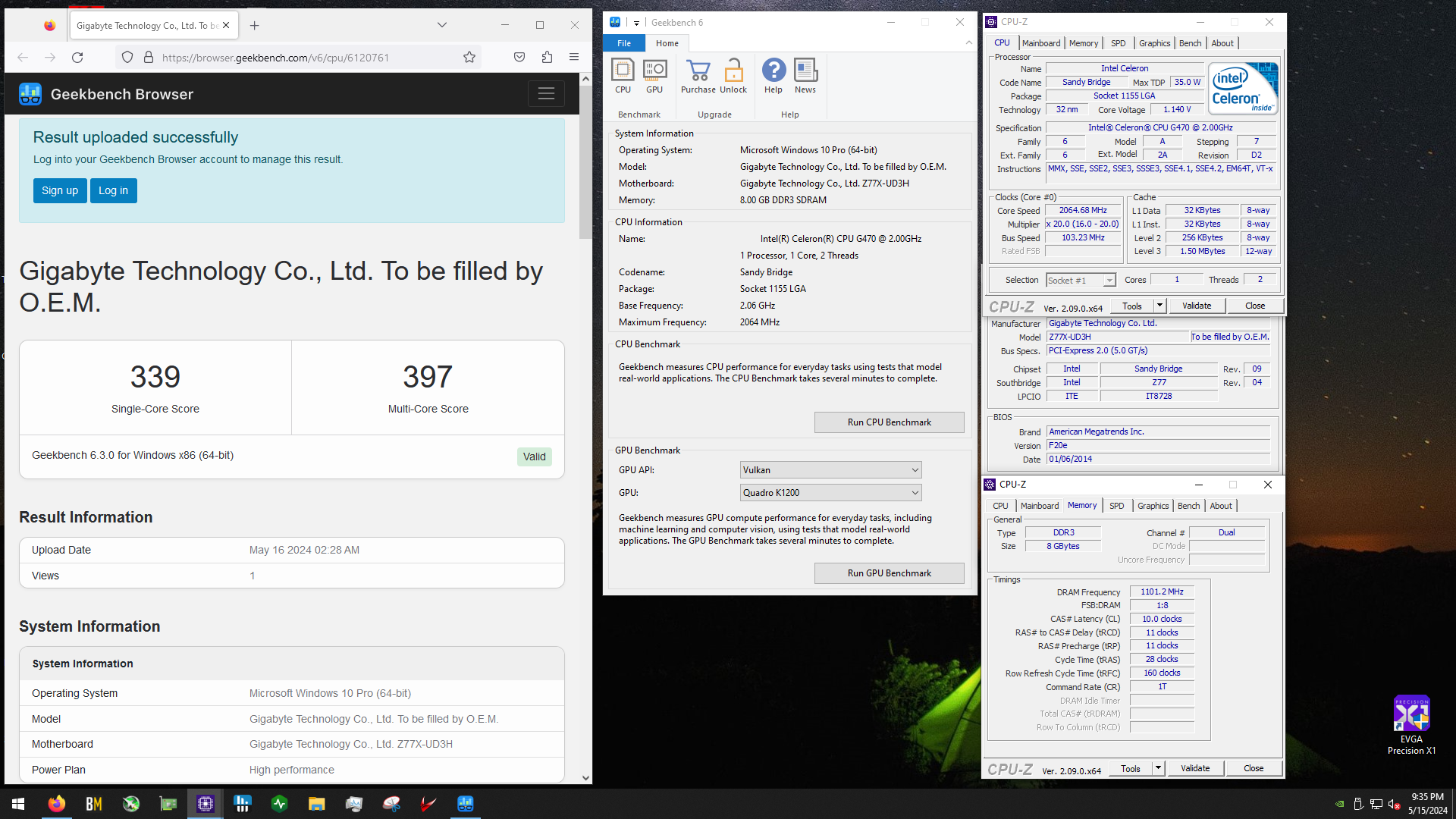The width and height of the screenshot is (1456, 819).
Task: Click the CPU benchmark icon in Geekbench ribbon
Action: point(623,77)
